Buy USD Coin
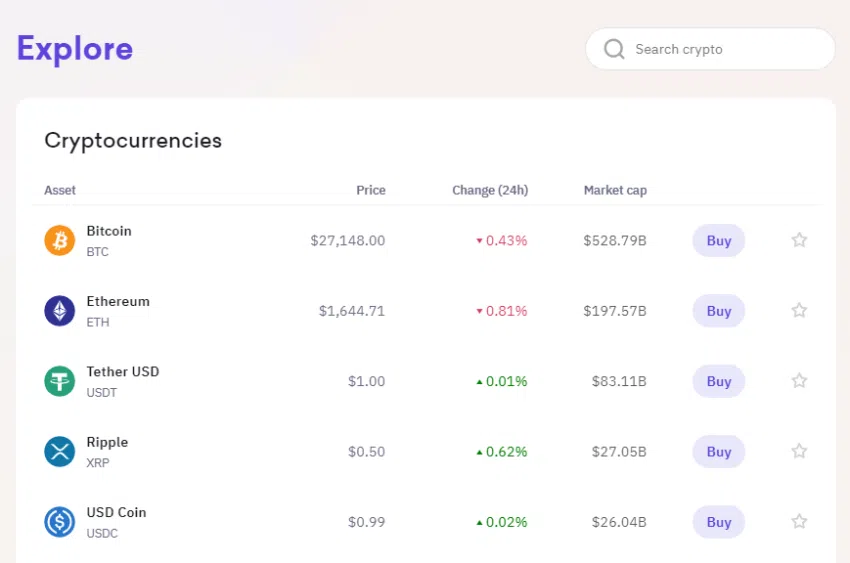850x563 pixels. coord(719,522)
